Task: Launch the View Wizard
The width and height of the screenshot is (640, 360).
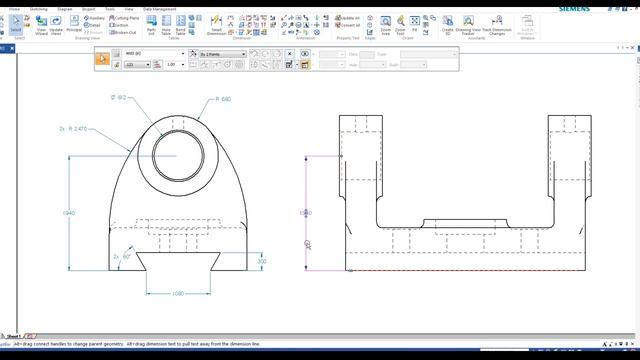Action: tap(41, 25)
